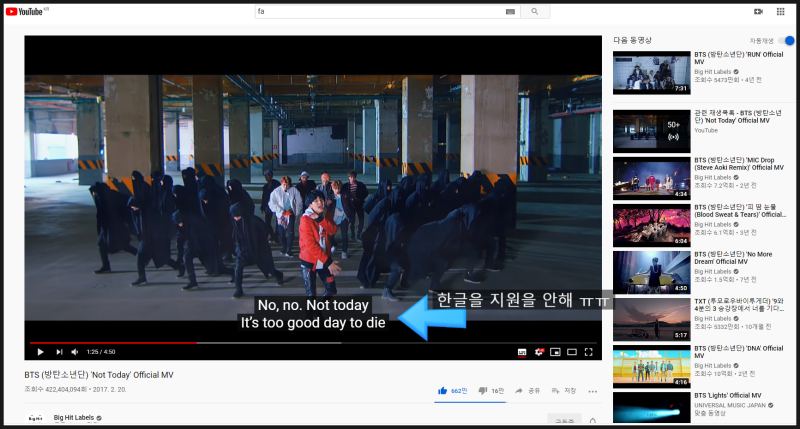Click the notification bell next to subscribe
This screenshot has height=429, width=800.
click(x=592, y=421)
